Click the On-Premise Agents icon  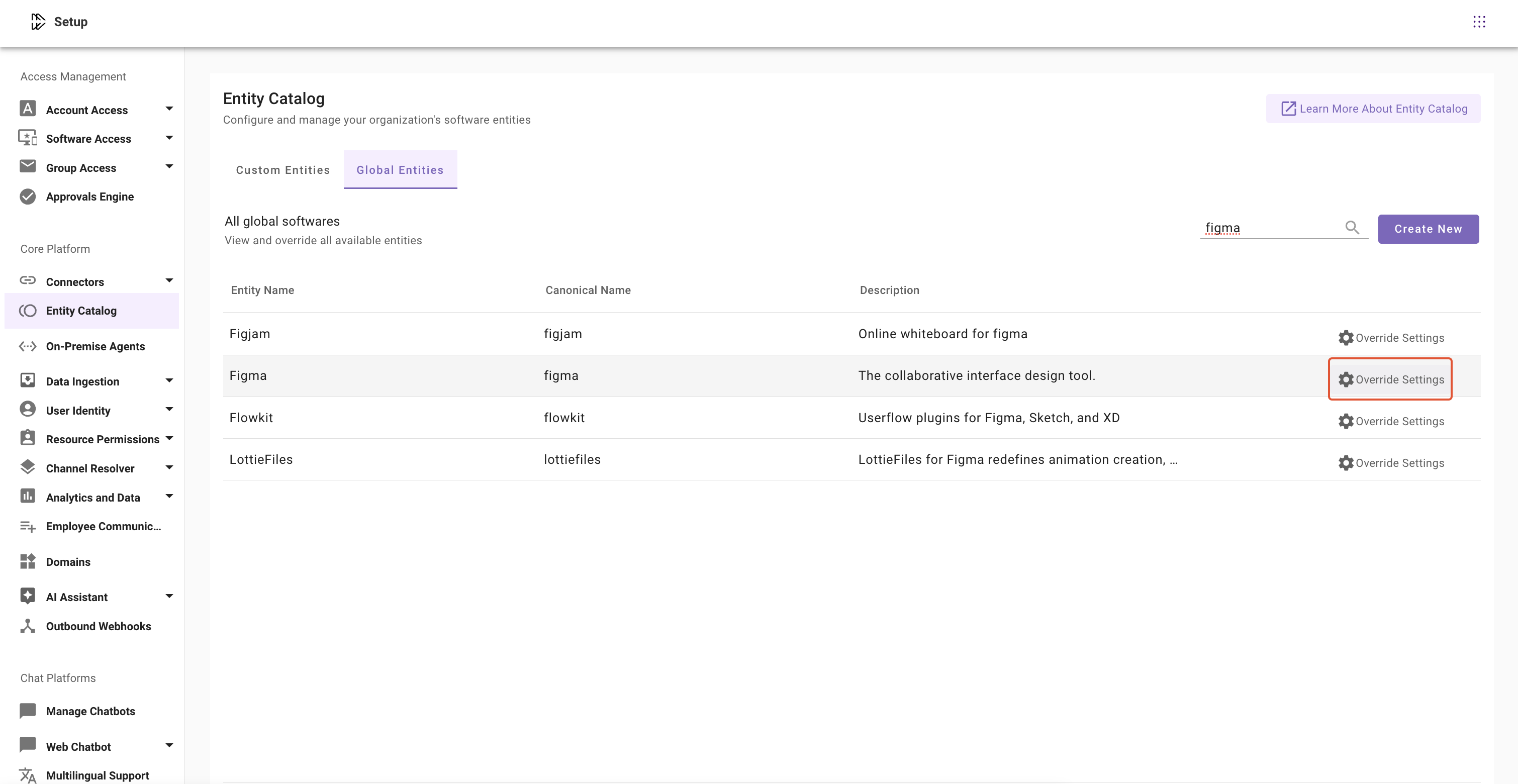(x=28, y=346)
